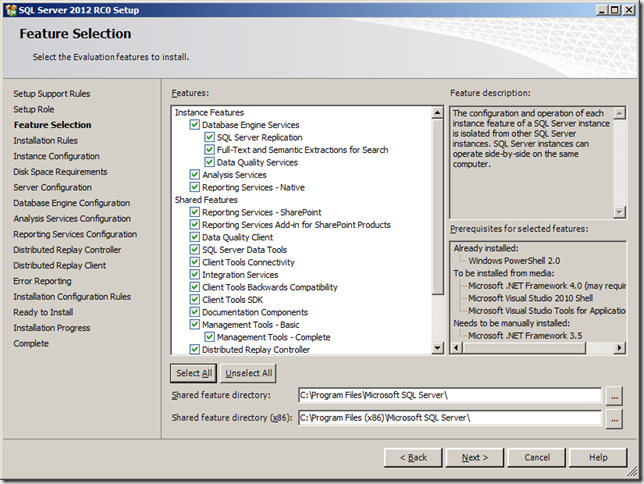Screen dimensions: 644x484
Task: Click Setup Support Rules step
Action: (x=52, y=94)
